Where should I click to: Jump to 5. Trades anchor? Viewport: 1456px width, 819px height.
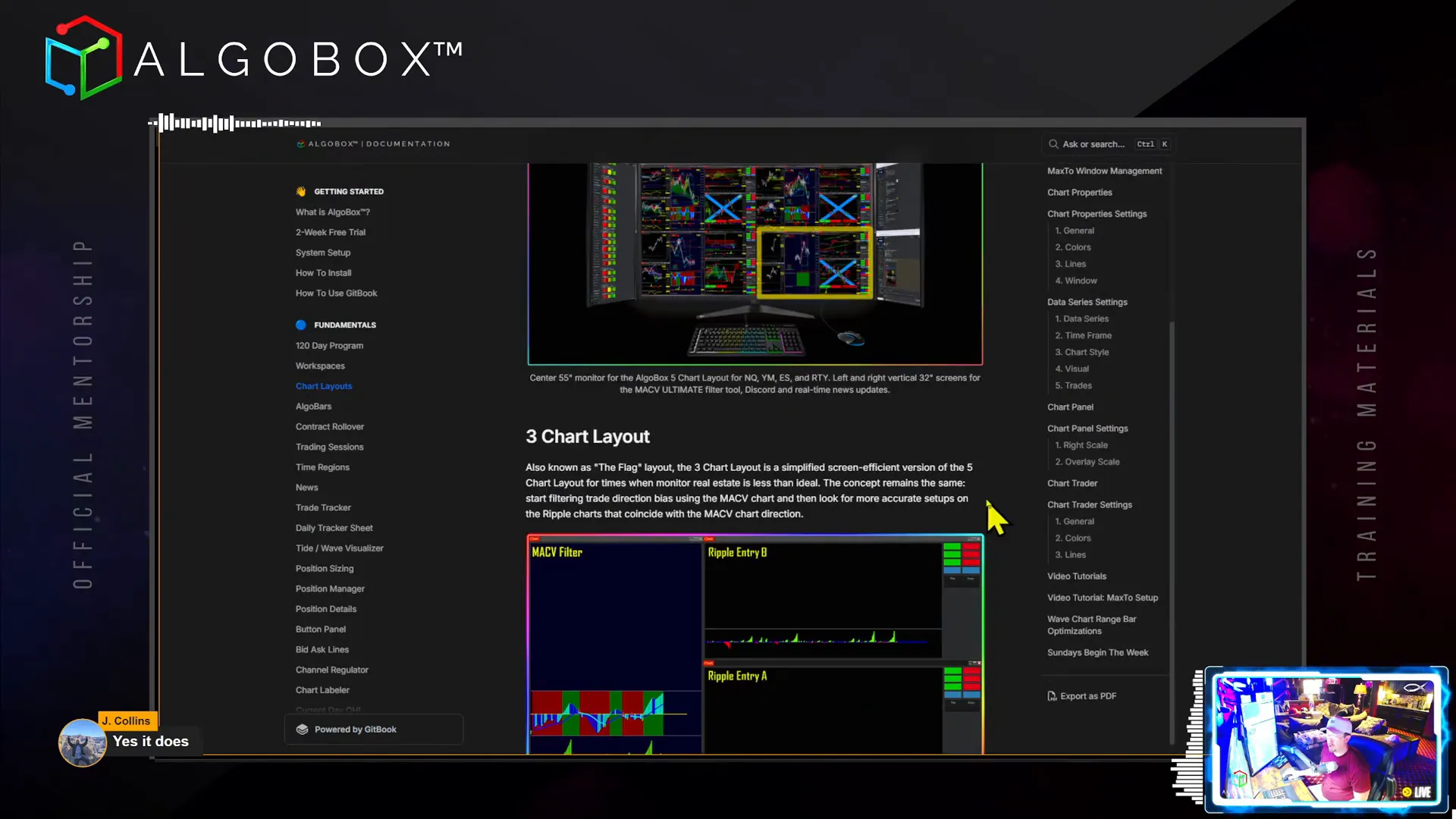click(x=1074, y=385)
